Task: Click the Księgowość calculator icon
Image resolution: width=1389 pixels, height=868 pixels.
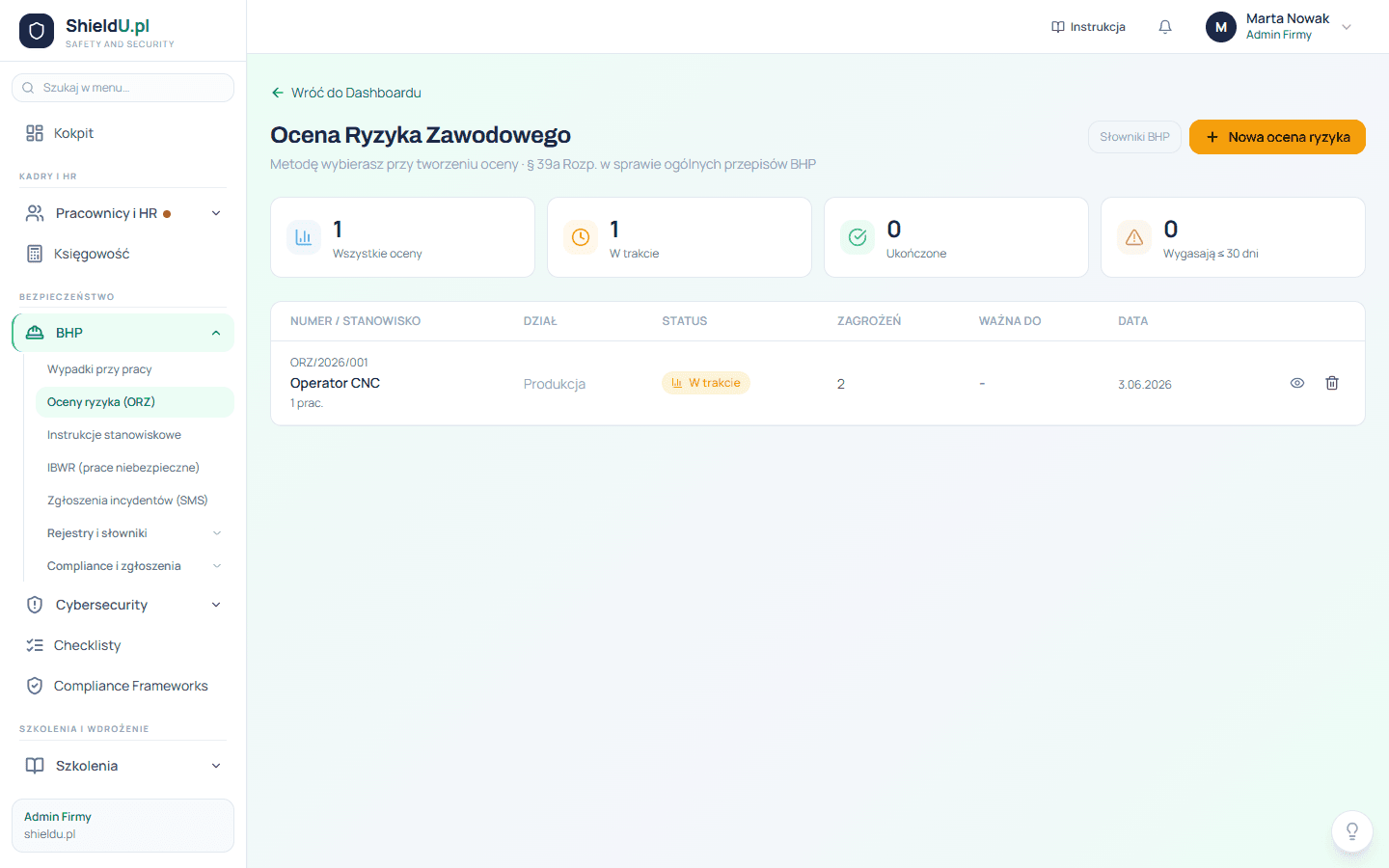Action: point(35,254)
